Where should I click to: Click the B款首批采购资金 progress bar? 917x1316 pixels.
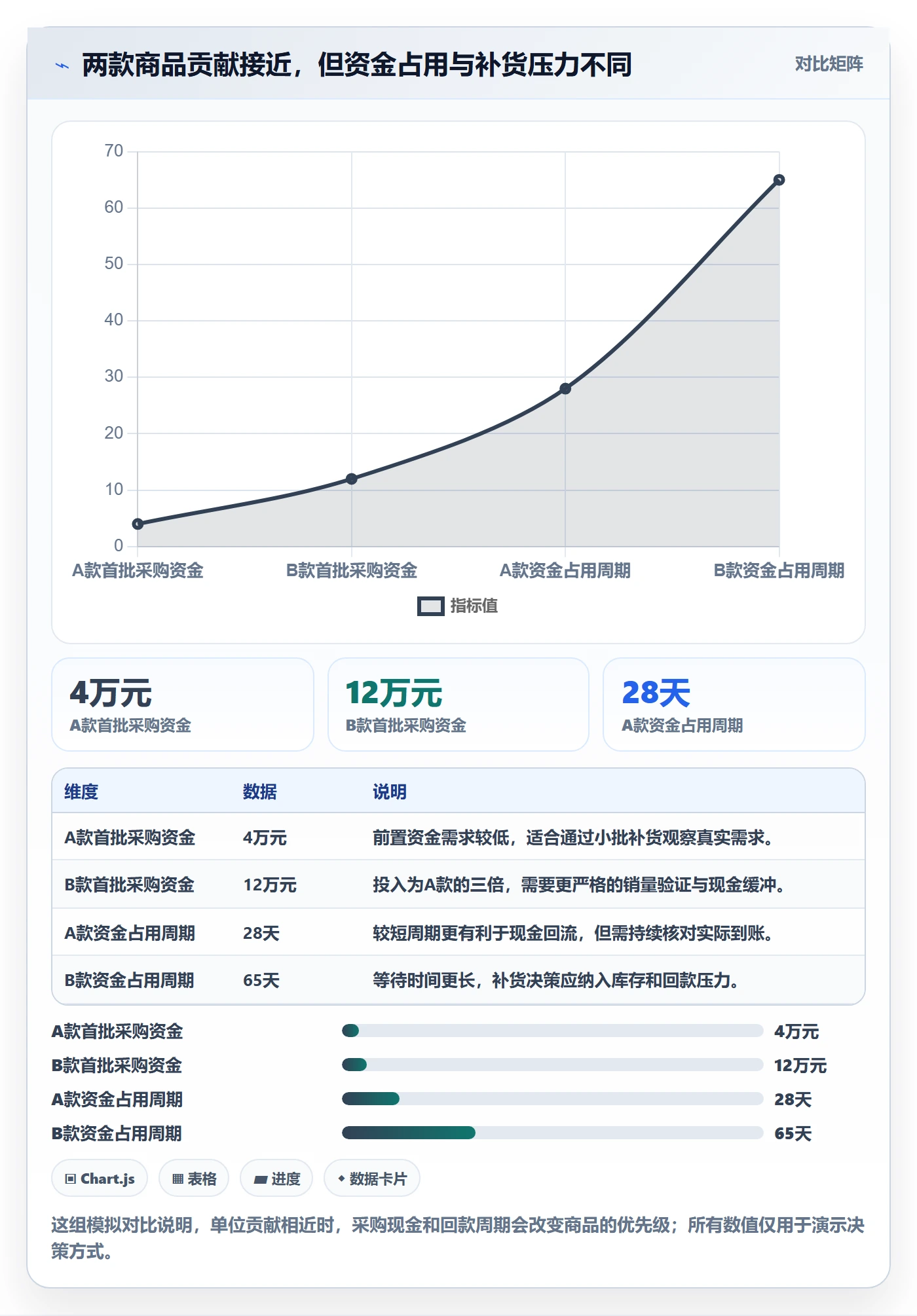553,1065
